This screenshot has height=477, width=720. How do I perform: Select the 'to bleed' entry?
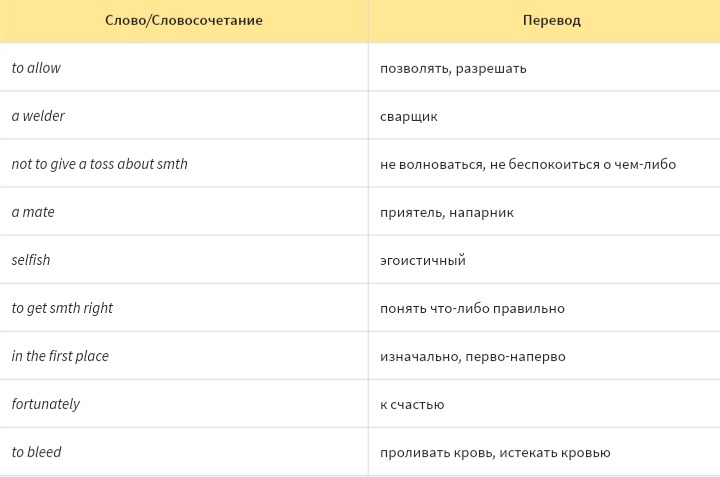click(x=37, y=452)
